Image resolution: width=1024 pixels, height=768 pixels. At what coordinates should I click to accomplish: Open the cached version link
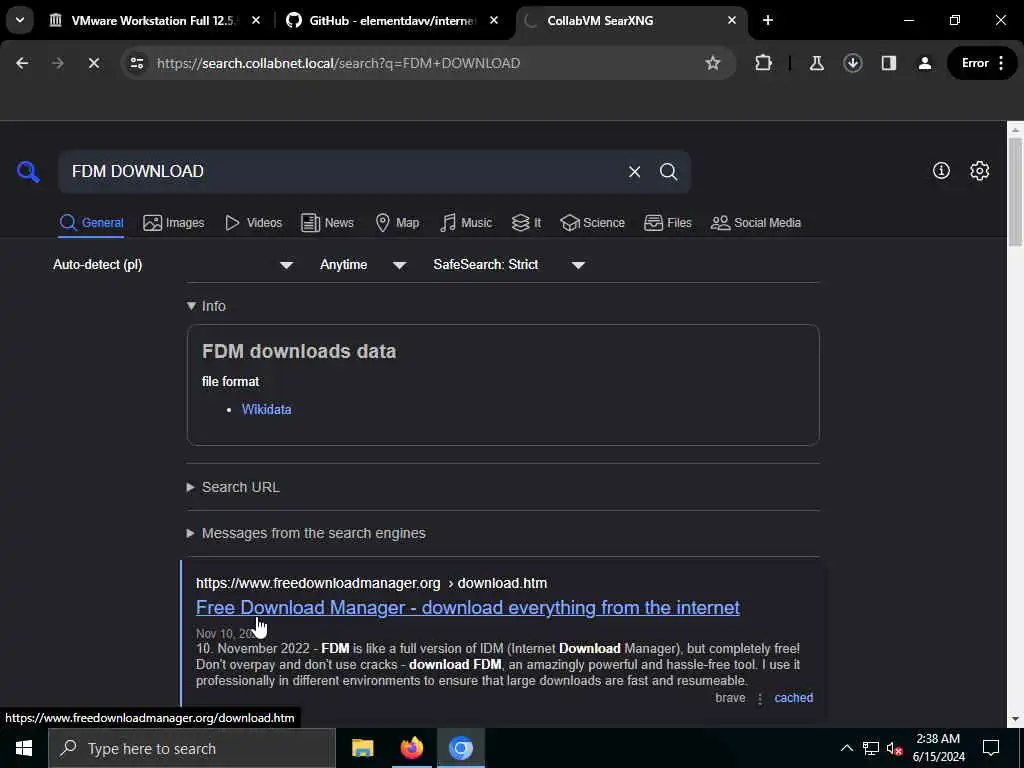[x=793, y=697]
